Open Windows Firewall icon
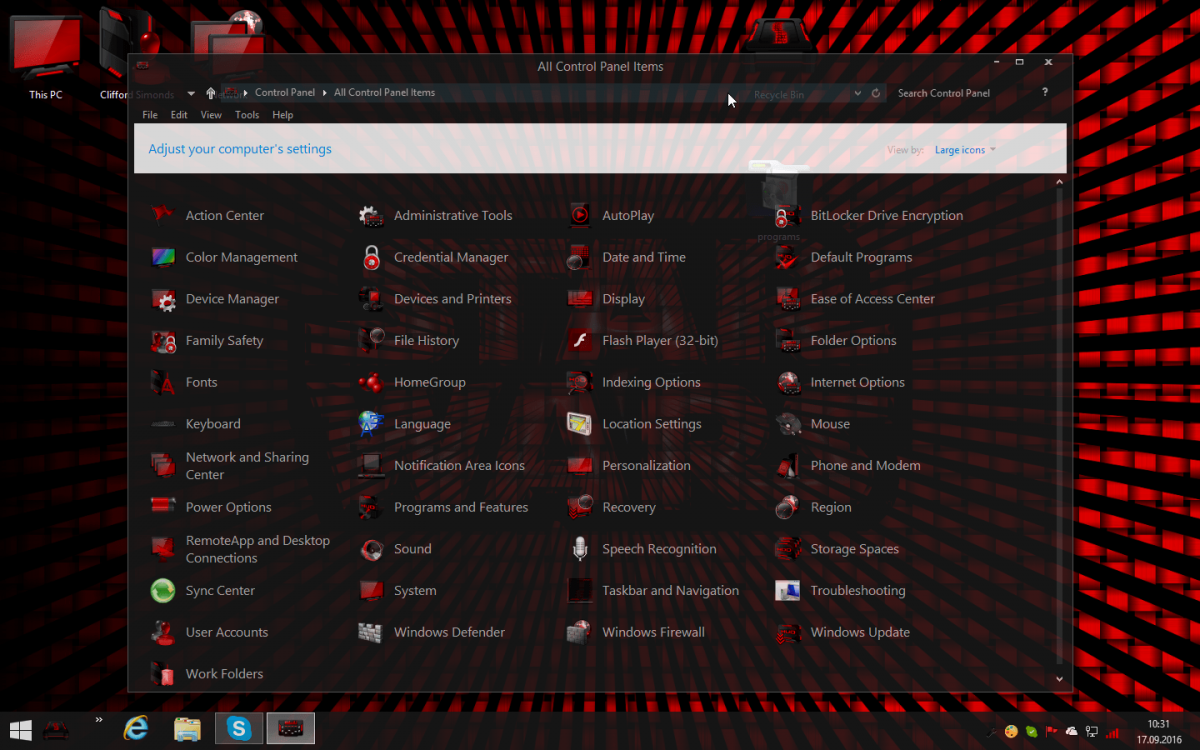Image resolution: width=1200 pixels, height=750 pixels. pos(580,632)
